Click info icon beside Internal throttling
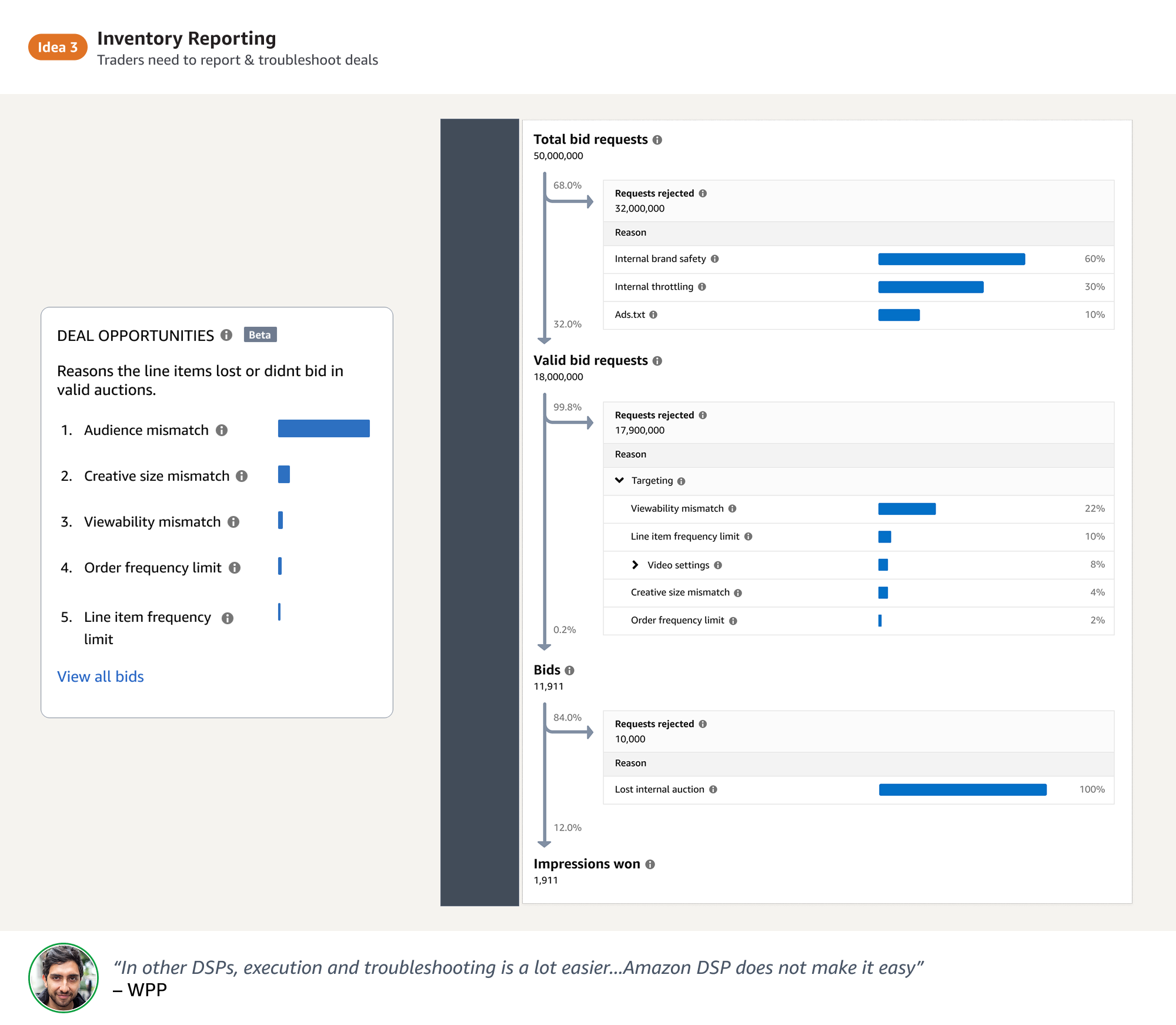Image resolution: width=1176 pixels, height=1025 pixels. pos(702,287)
